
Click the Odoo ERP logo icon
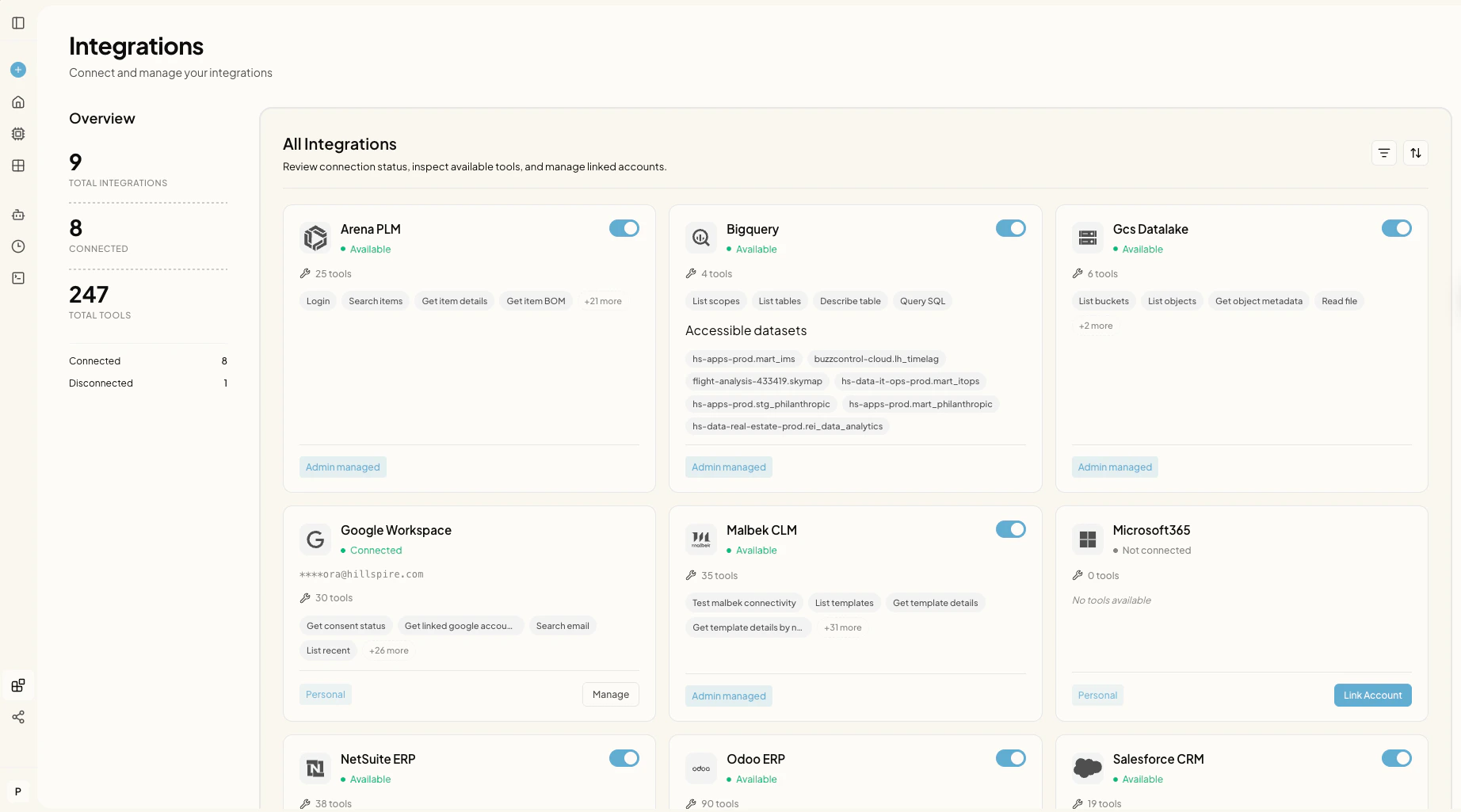pyautogui.click(x=701, y=768)
